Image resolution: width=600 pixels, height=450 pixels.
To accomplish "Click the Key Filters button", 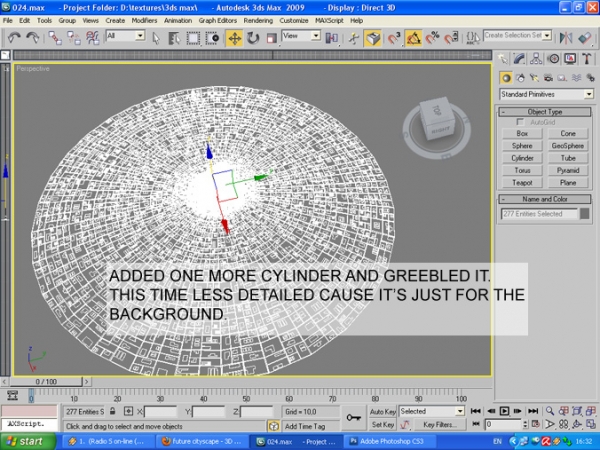I will [440, 424].
